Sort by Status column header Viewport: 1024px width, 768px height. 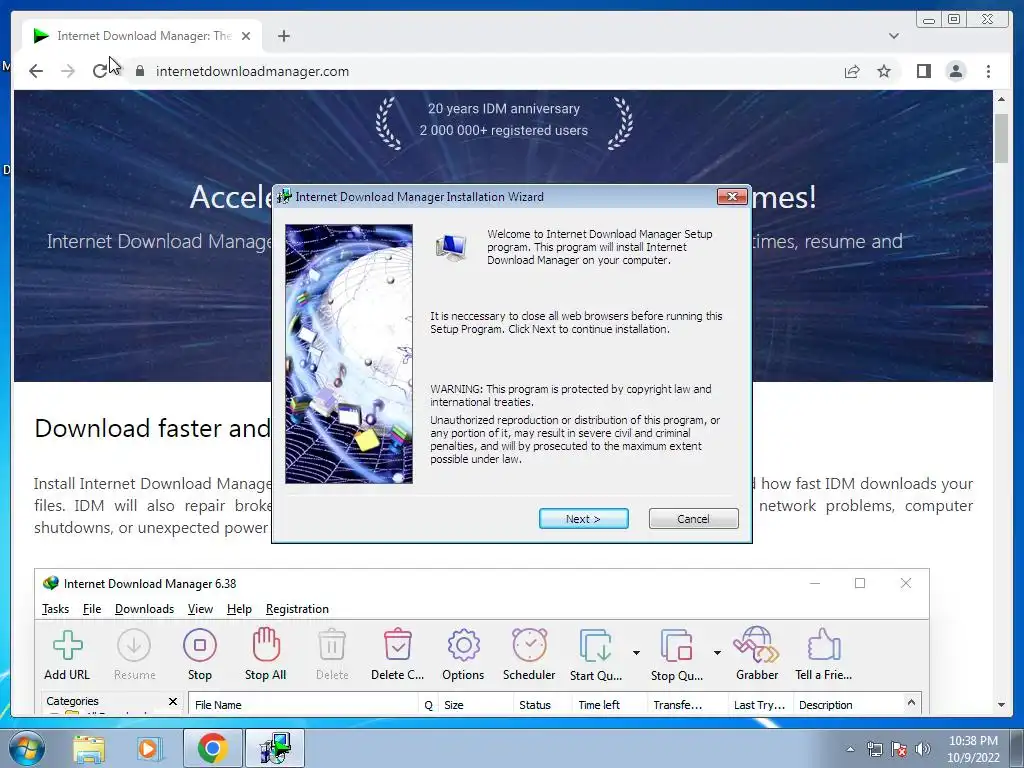pos(542,705)
